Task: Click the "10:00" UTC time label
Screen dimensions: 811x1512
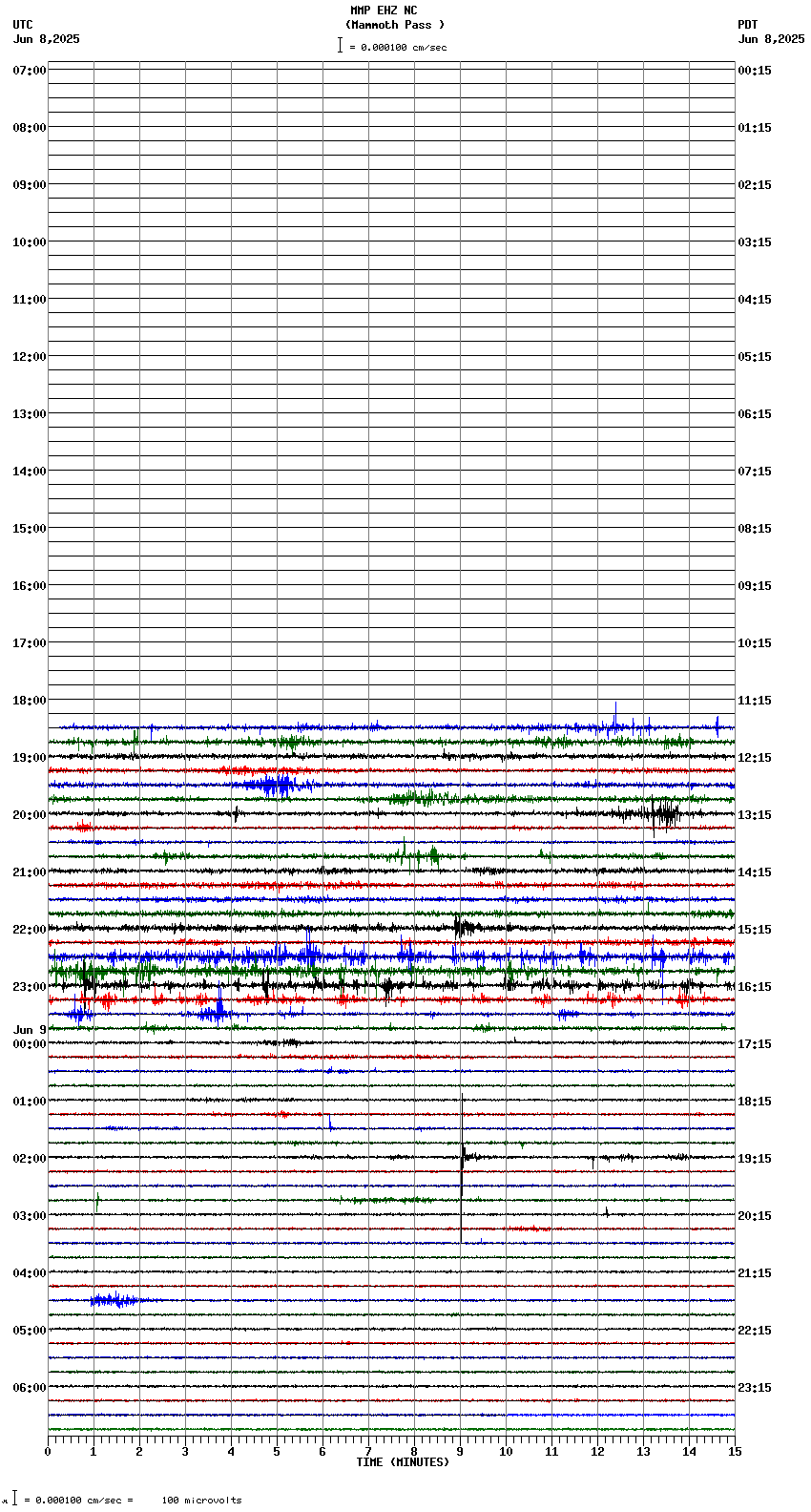Action: point(30,242)
